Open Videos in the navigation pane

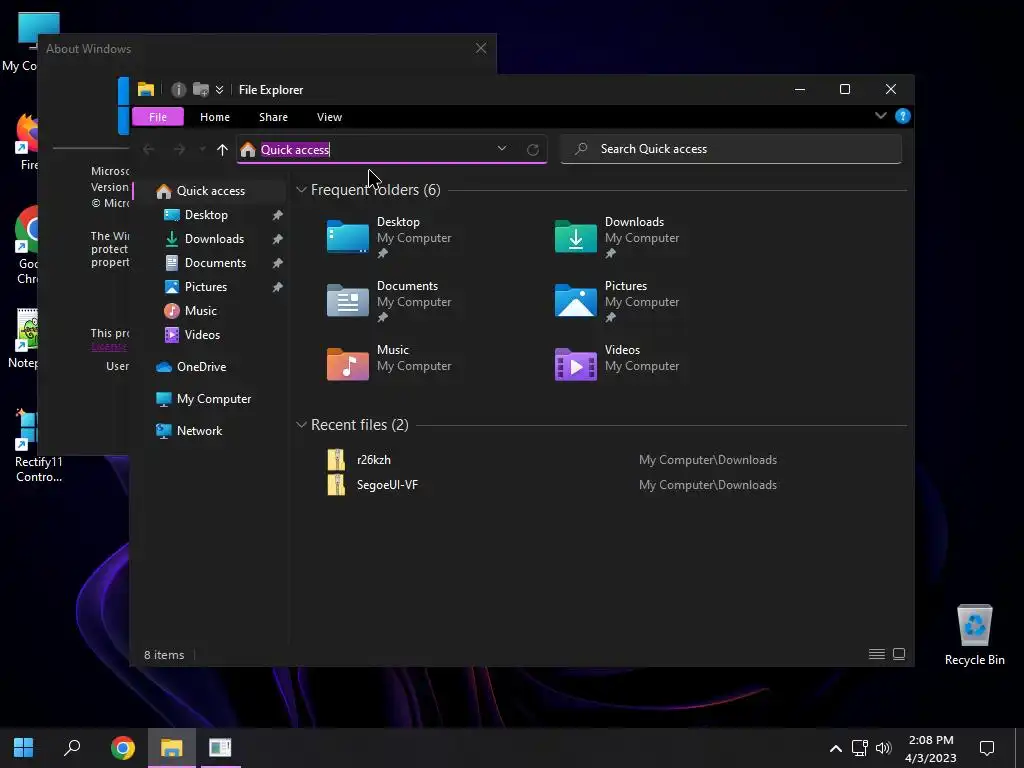point(202,334)
